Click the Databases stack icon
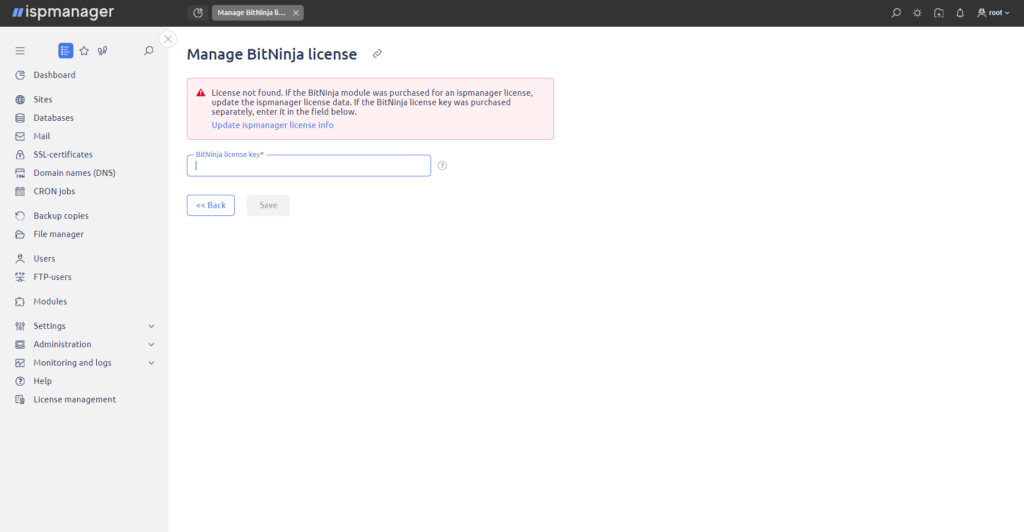The width and height of the screenshot is (1024, 532). 20,118
